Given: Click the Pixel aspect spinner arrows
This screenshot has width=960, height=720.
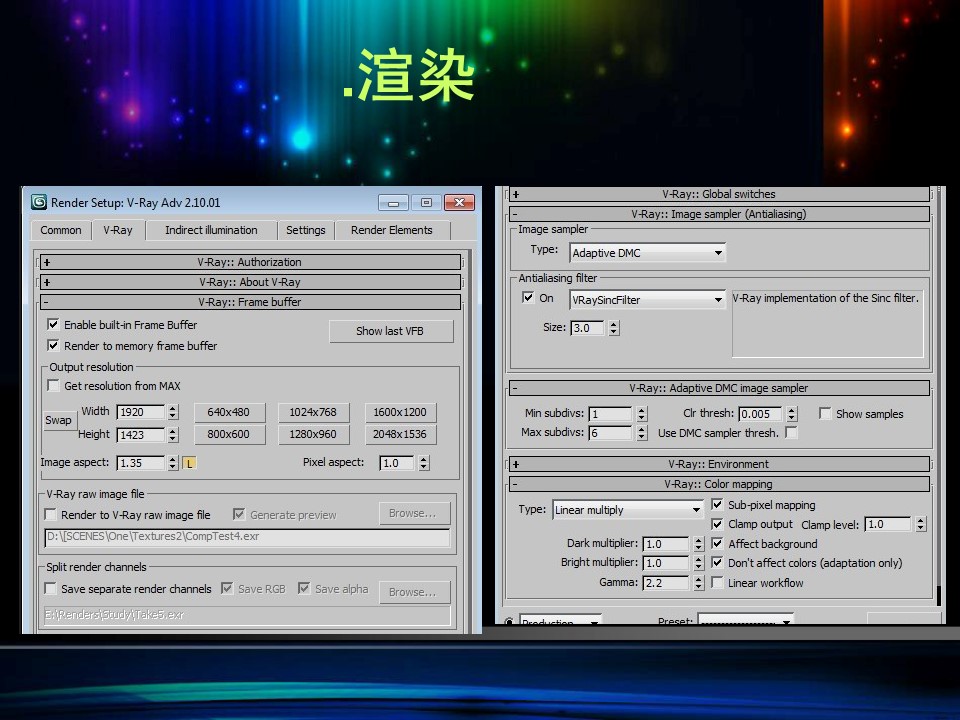Looking at the screenshot, I should tap(424, 463).
